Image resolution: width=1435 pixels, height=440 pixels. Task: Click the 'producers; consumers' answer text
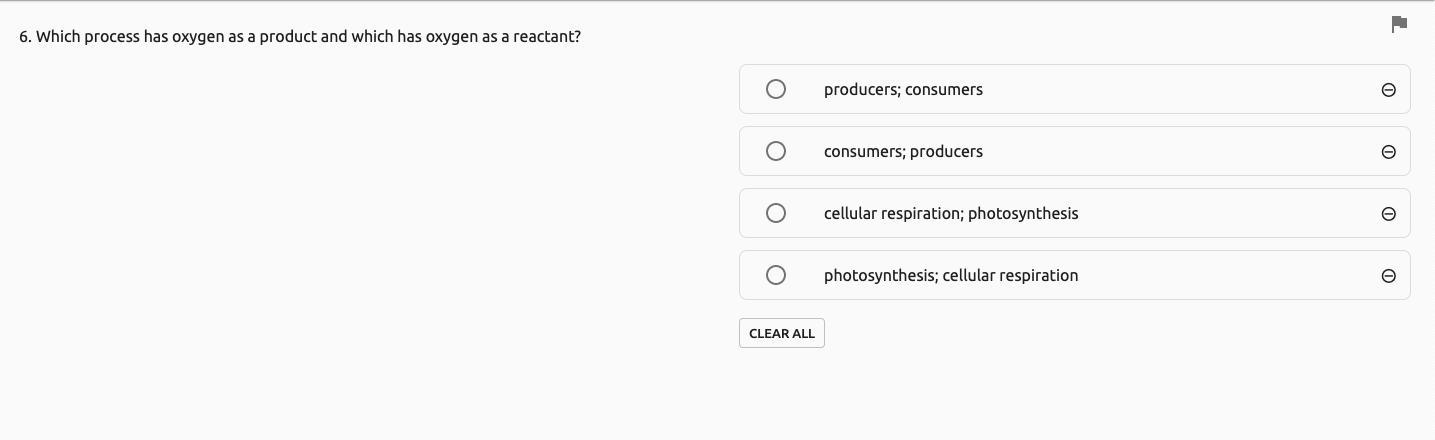click(x=903, y=90)
